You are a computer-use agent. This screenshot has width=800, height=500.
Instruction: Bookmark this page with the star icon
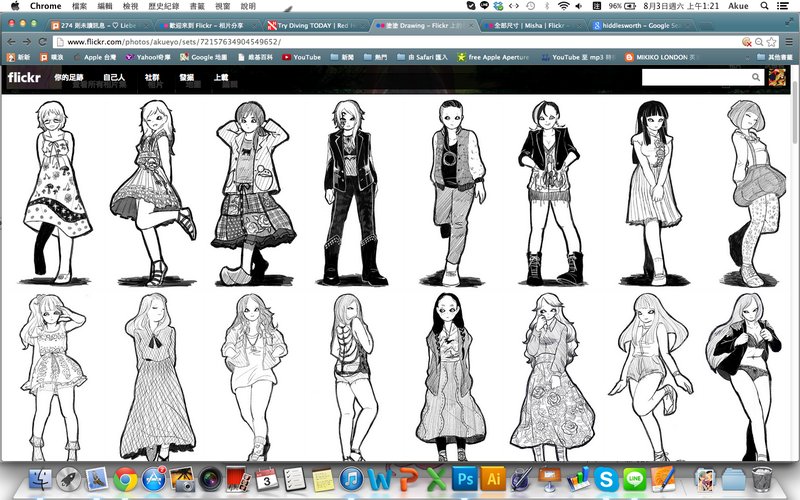pyautogui.click(x=772, y=42)
